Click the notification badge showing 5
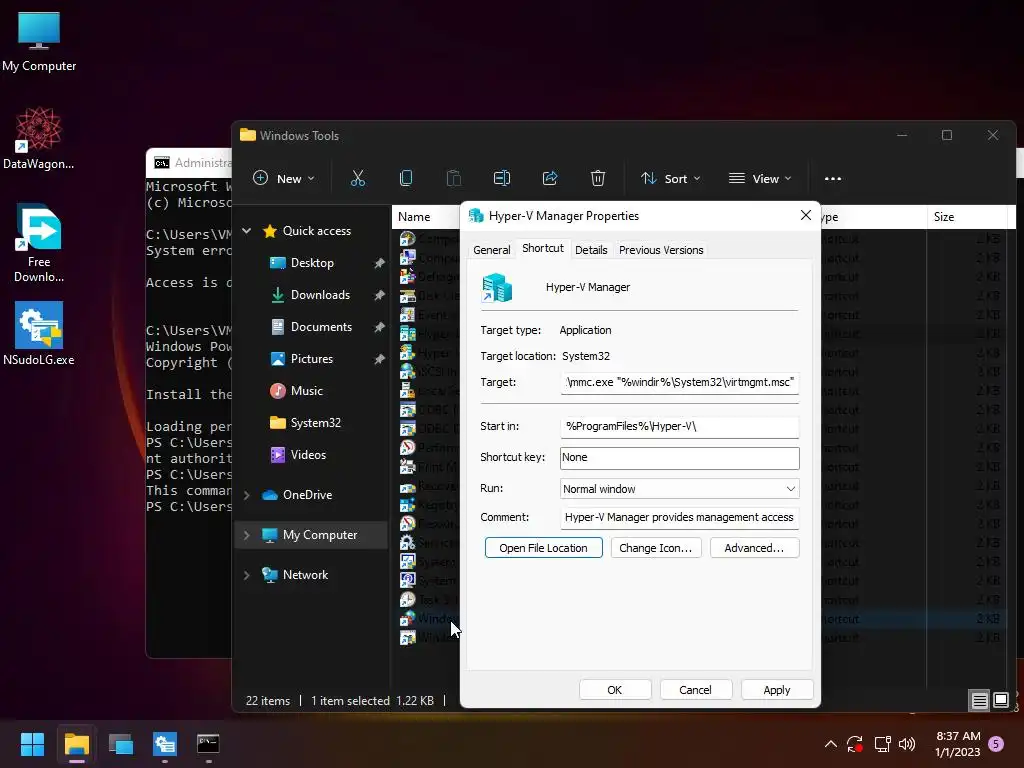This screenshot has width=1024, height=768. click(x=996, y=743)
